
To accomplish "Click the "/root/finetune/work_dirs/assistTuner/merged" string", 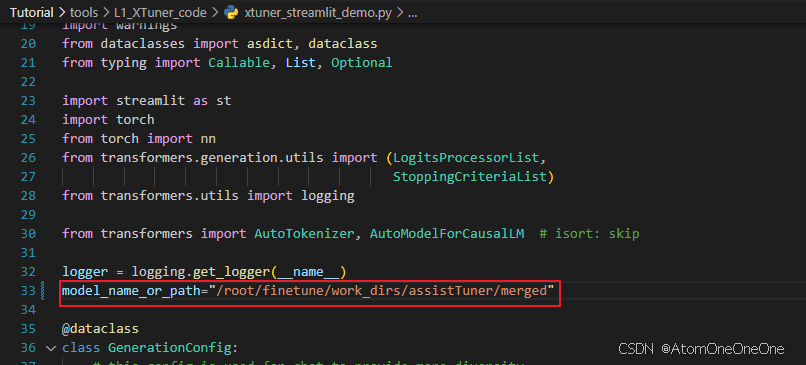I will click(381, 291).
